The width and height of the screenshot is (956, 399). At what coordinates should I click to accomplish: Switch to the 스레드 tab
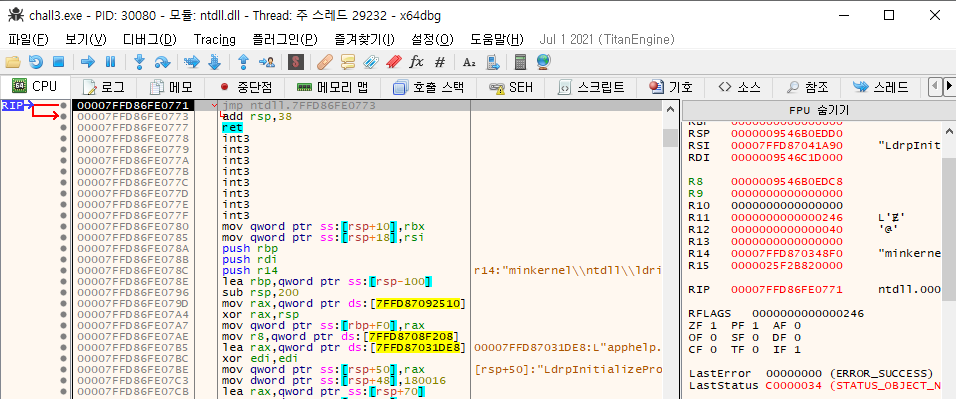880,87
